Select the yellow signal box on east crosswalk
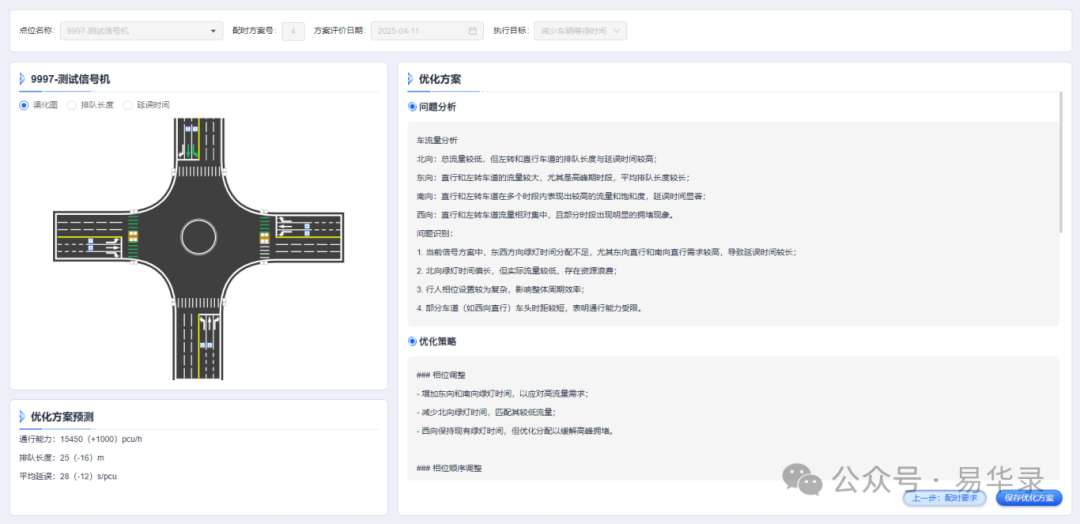 [264, 237]
